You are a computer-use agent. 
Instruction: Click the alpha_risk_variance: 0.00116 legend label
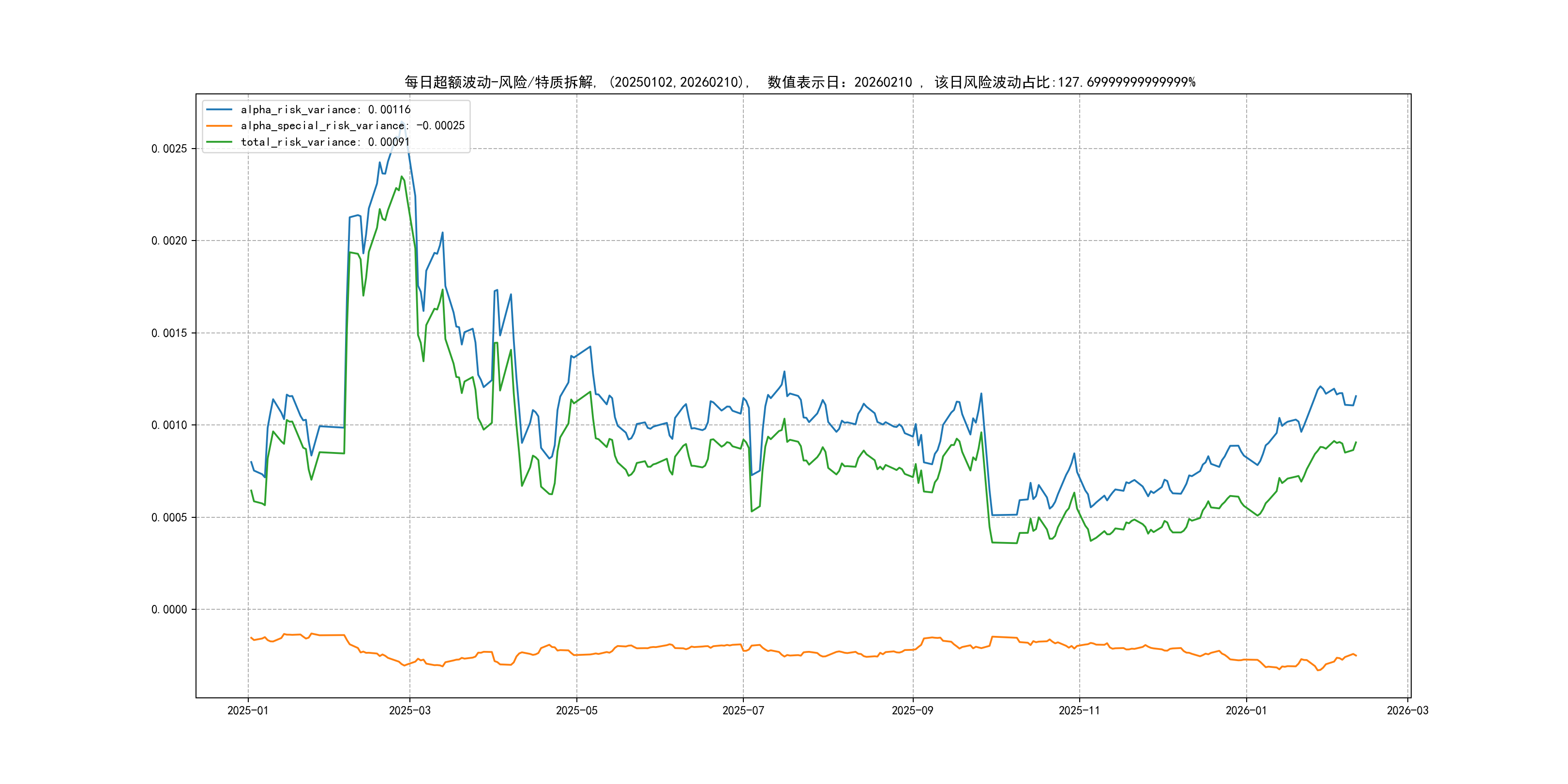coord(326,109)
